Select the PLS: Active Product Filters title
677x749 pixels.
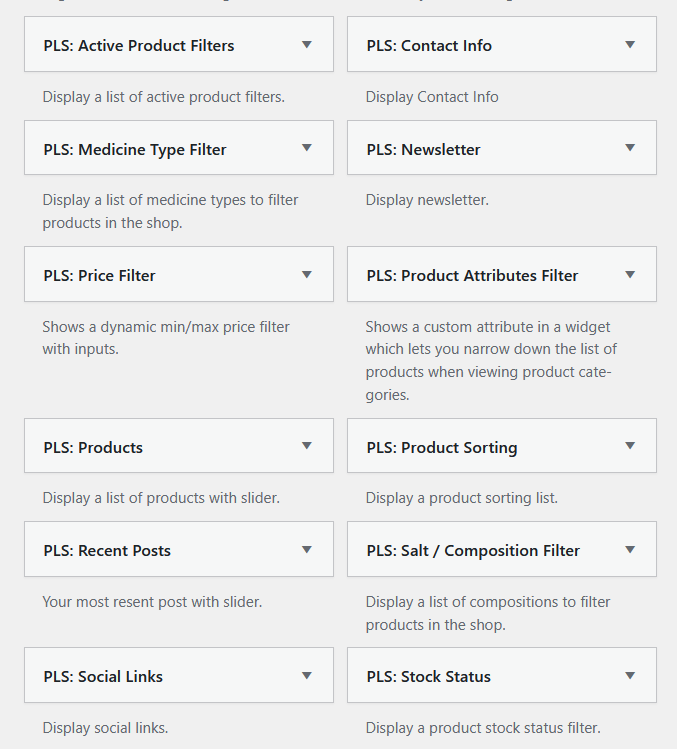click(139, 45)
